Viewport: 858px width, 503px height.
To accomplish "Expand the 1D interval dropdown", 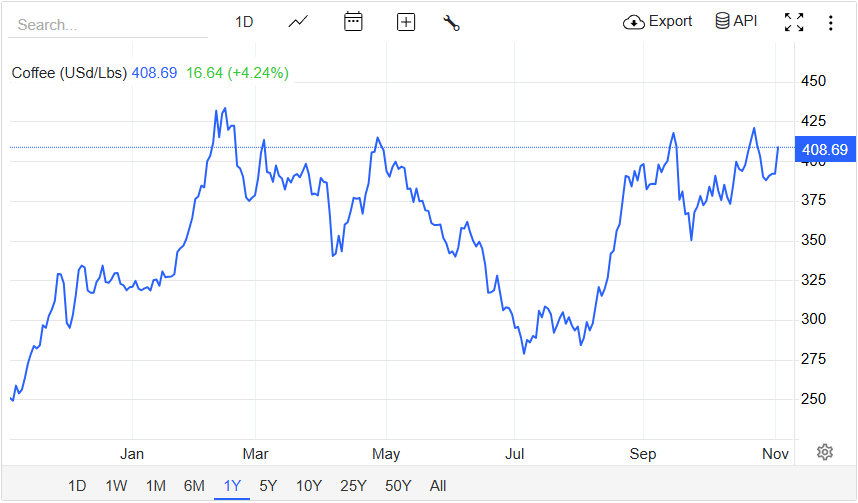I will [244, 22].
